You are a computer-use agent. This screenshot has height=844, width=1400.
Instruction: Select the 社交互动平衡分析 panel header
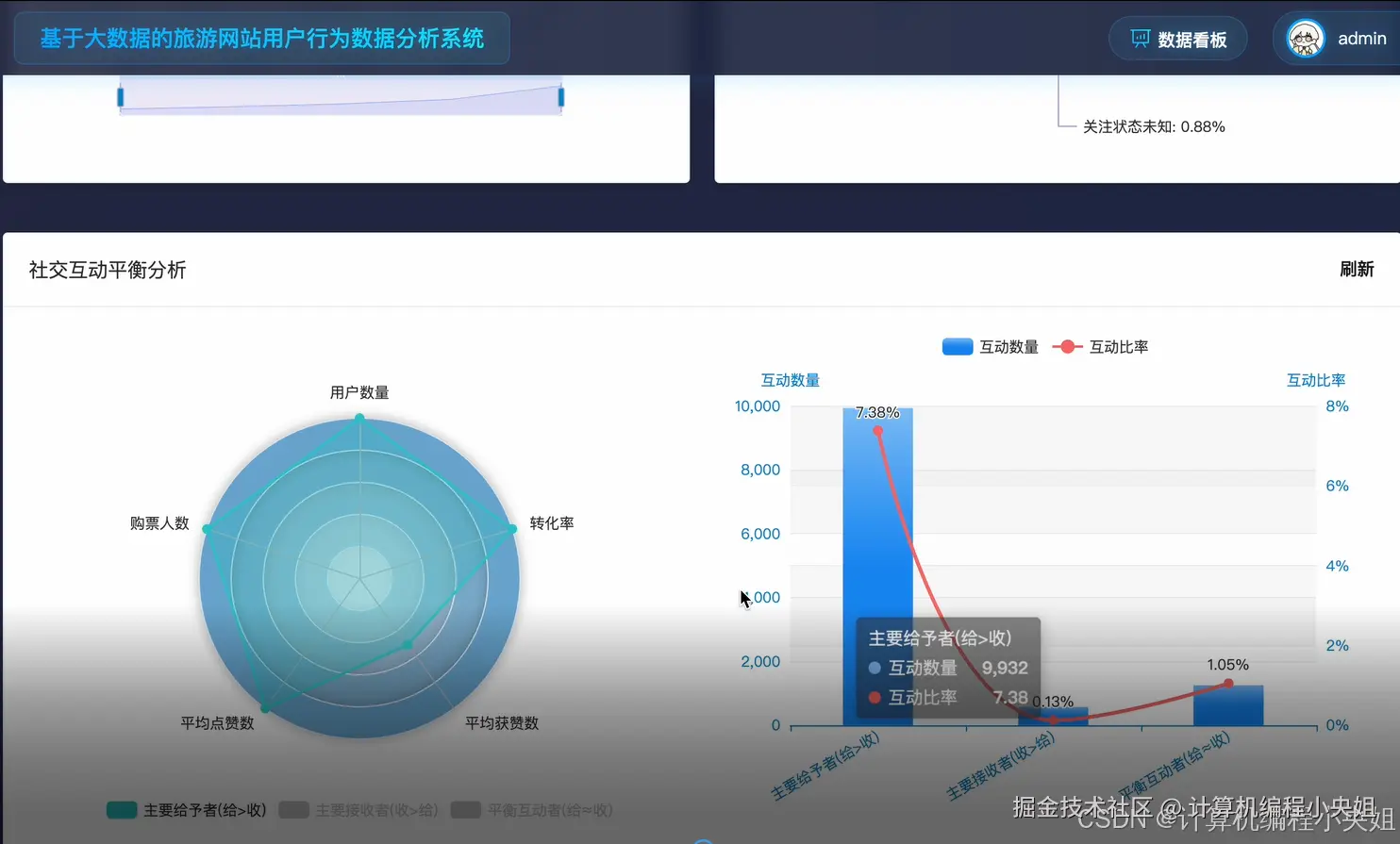(107, 270)
